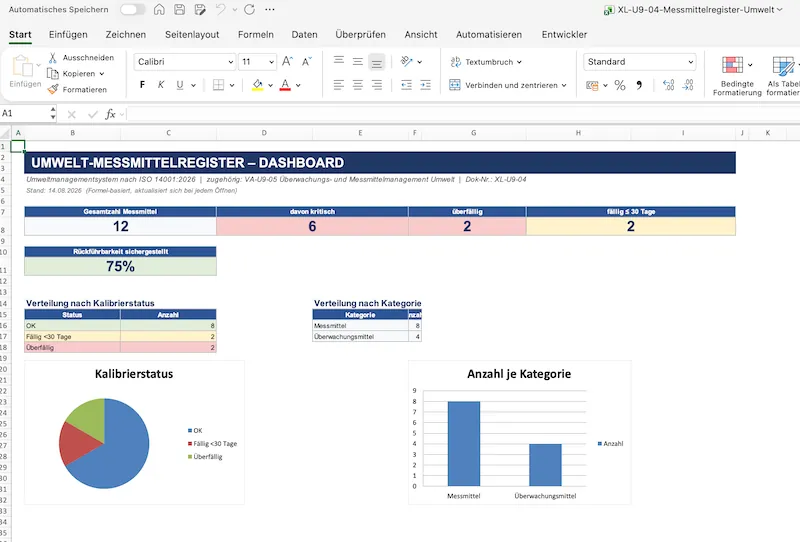This screenshot has height=542, width=800.
Task: Open the font color dropdown arrow
Action: pos(298,85)
